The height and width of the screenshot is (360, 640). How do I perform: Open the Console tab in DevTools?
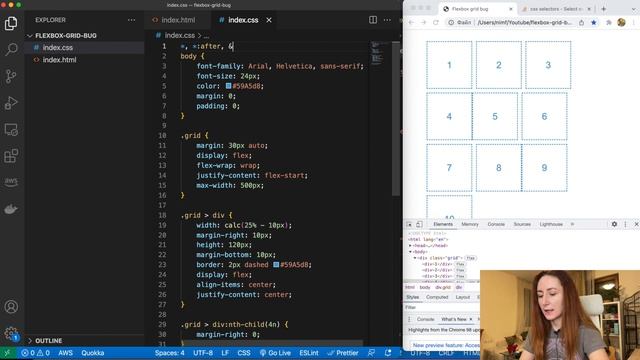point(496,224)
